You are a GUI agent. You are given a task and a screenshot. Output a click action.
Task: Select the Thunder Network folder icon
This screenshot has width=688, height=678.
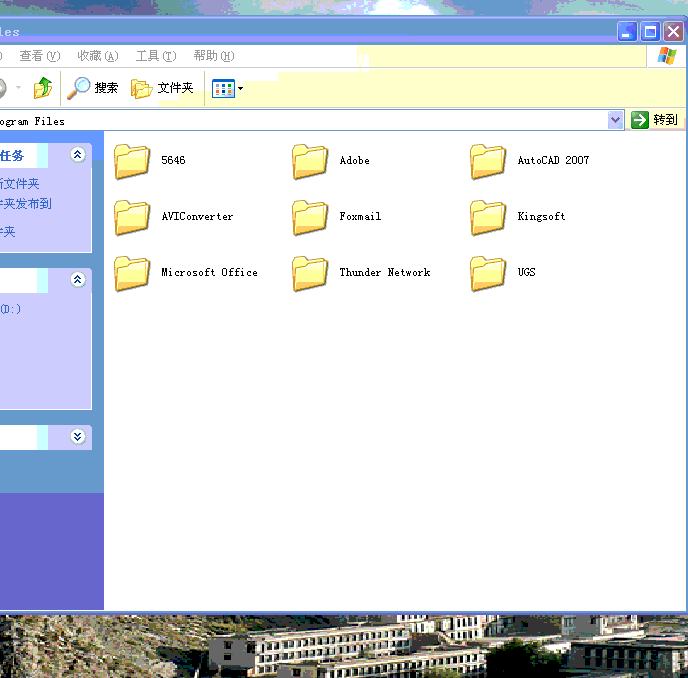(x=310, y=273)
